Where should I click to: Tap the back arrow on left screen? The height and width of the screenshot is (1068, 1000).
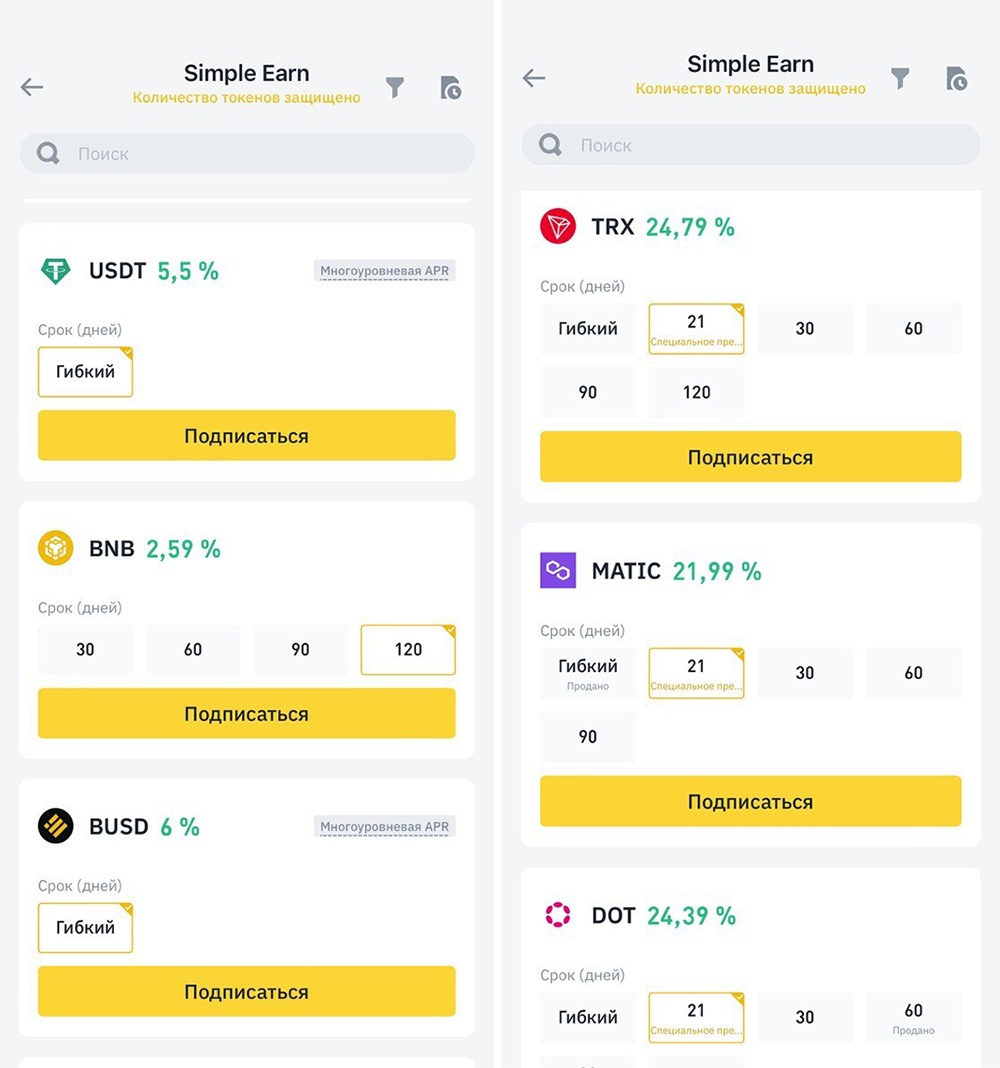pos(32,87)
